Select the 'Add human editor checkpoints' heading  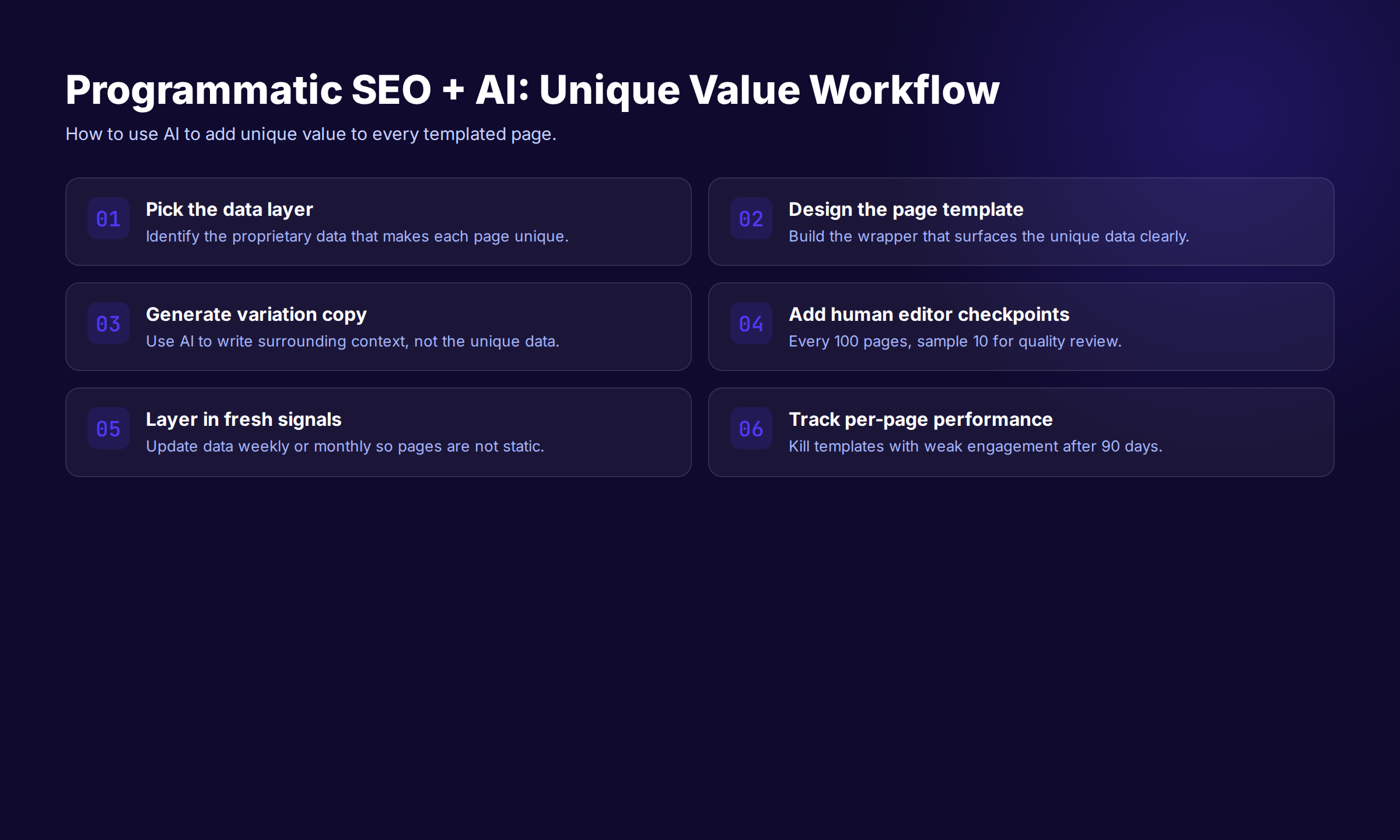929,314
